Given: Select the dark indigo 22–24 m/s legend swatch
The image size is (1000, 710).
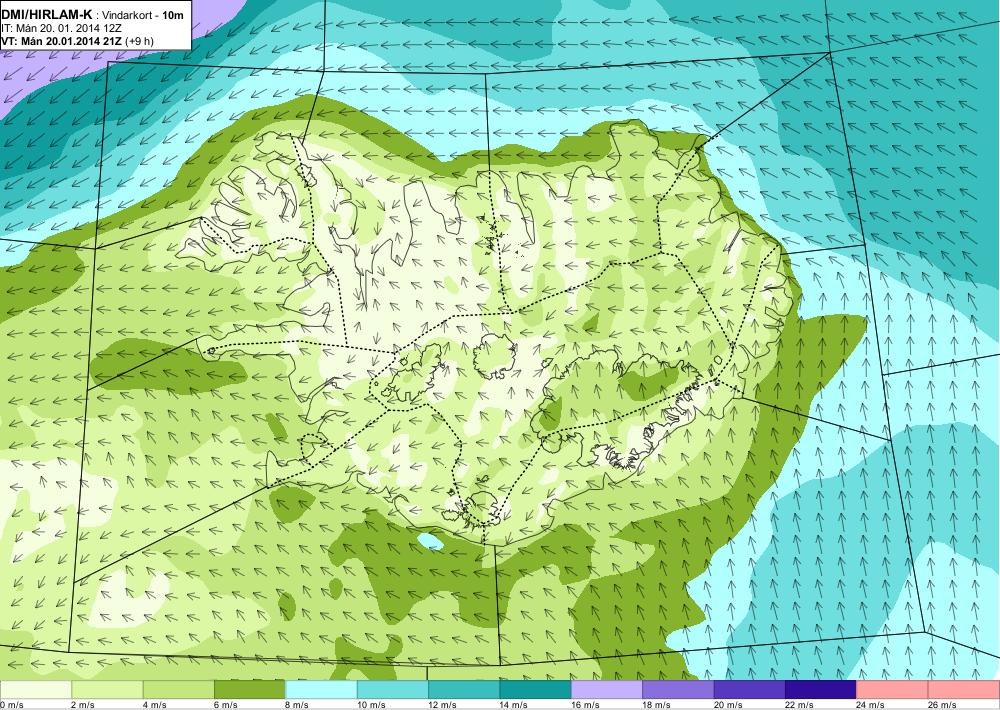Looking at the screenshot, I should (821, 690).
